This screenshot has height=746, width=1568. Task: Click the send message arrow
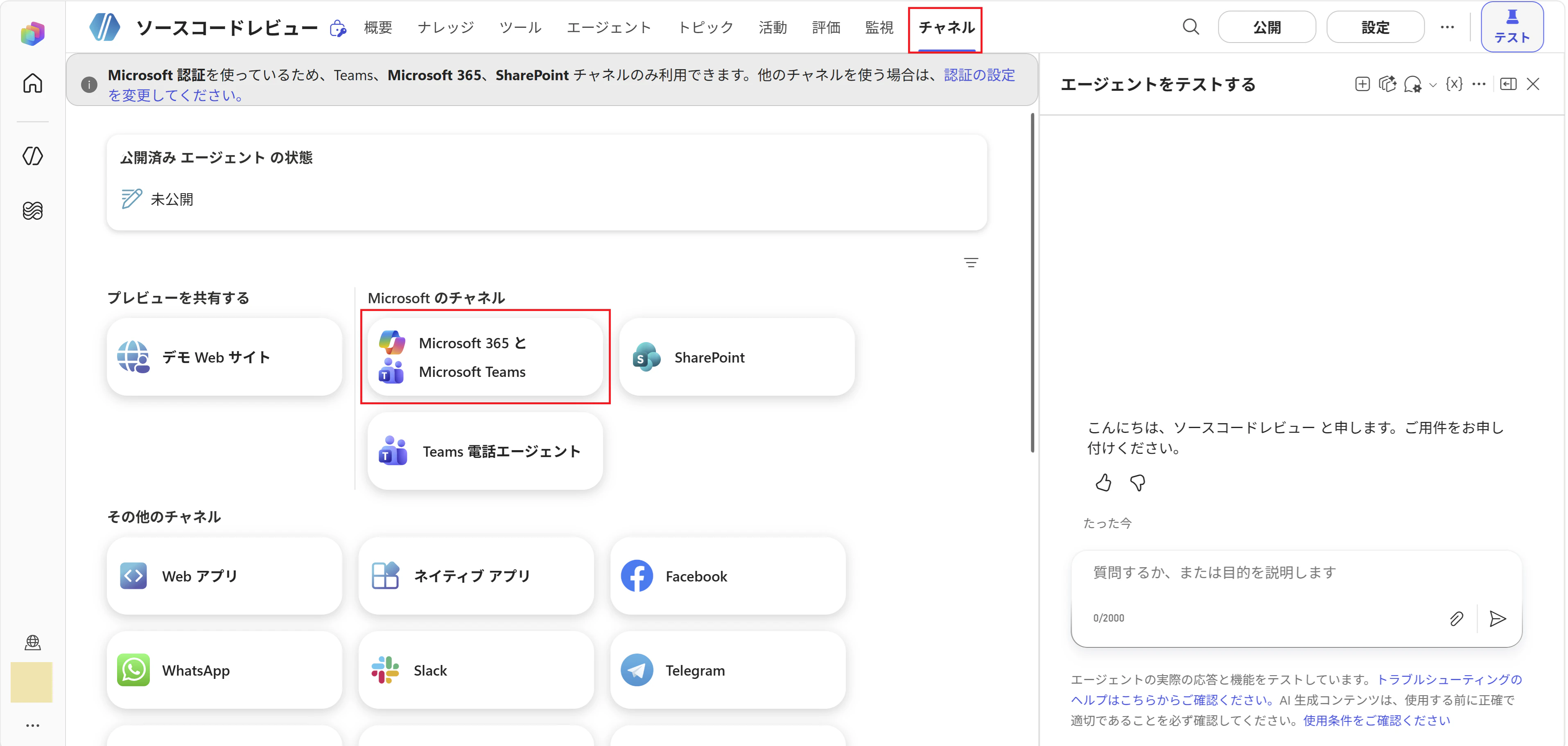(x=1498, y=619)
